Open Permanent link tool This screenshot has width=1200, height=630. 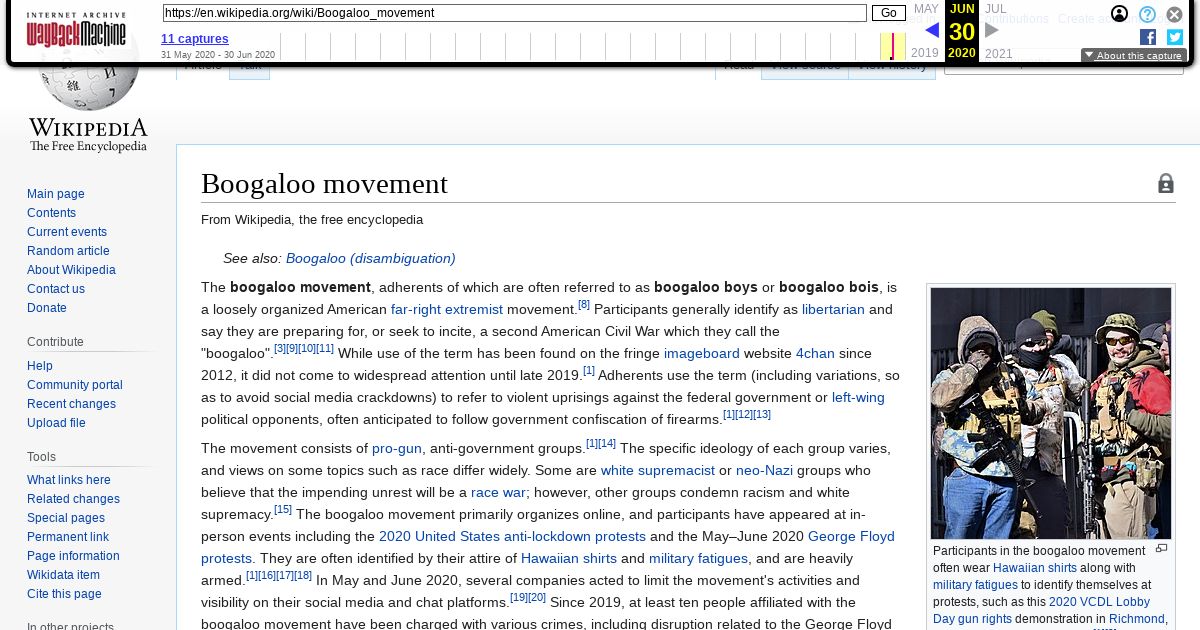(x=68, y=537)
